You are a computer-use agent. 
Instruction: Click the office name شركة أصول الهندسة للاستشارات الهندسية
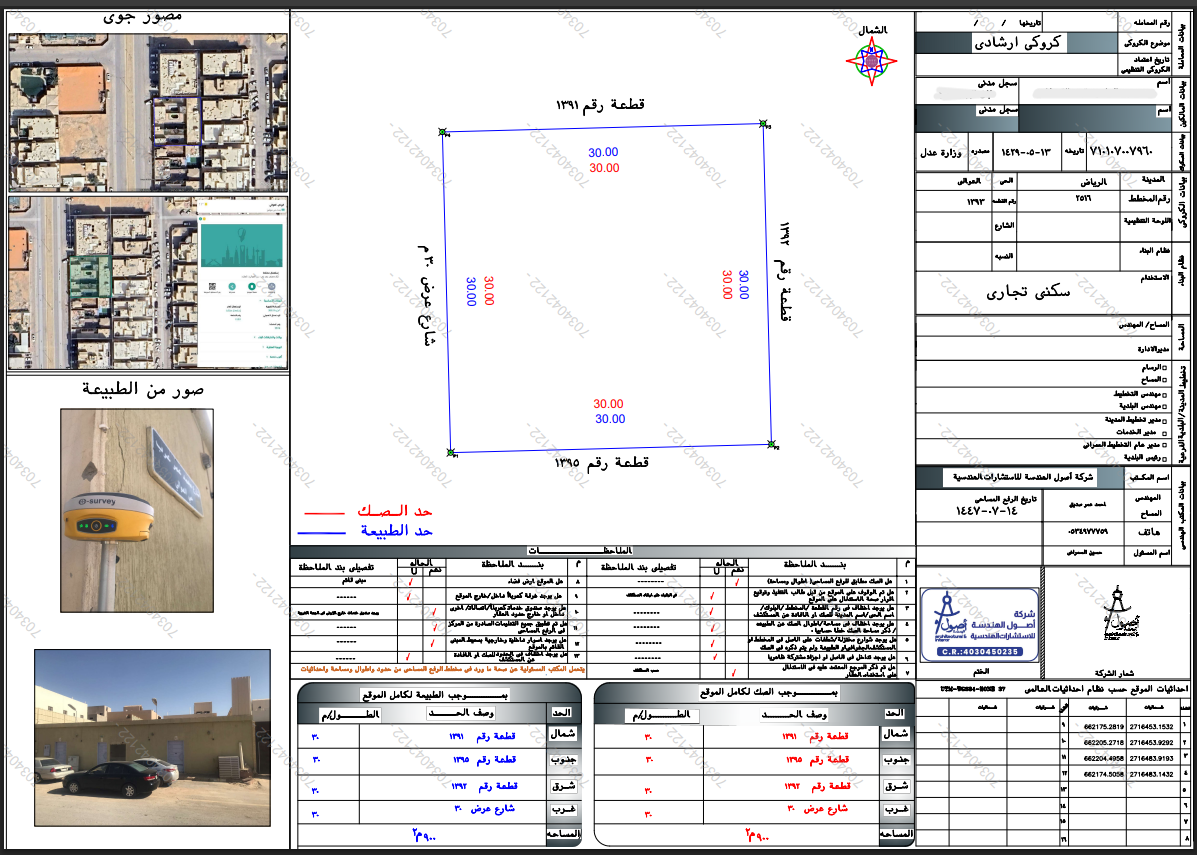(1022, 479)
